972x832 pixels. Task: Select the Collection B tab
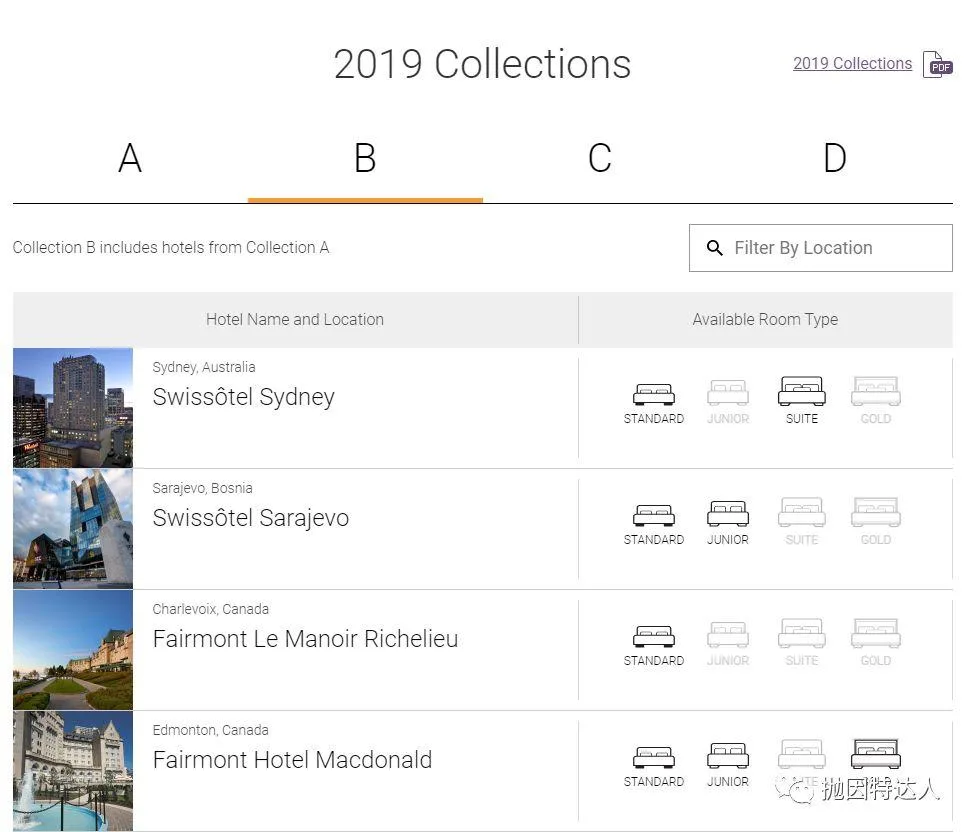pos(365,159)
